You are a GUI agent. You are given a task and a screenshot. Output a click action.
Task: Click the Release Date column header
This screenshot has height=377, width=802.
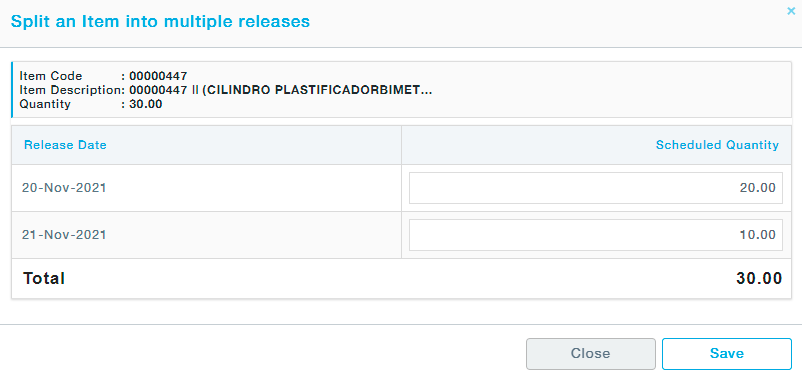point(65,145)
